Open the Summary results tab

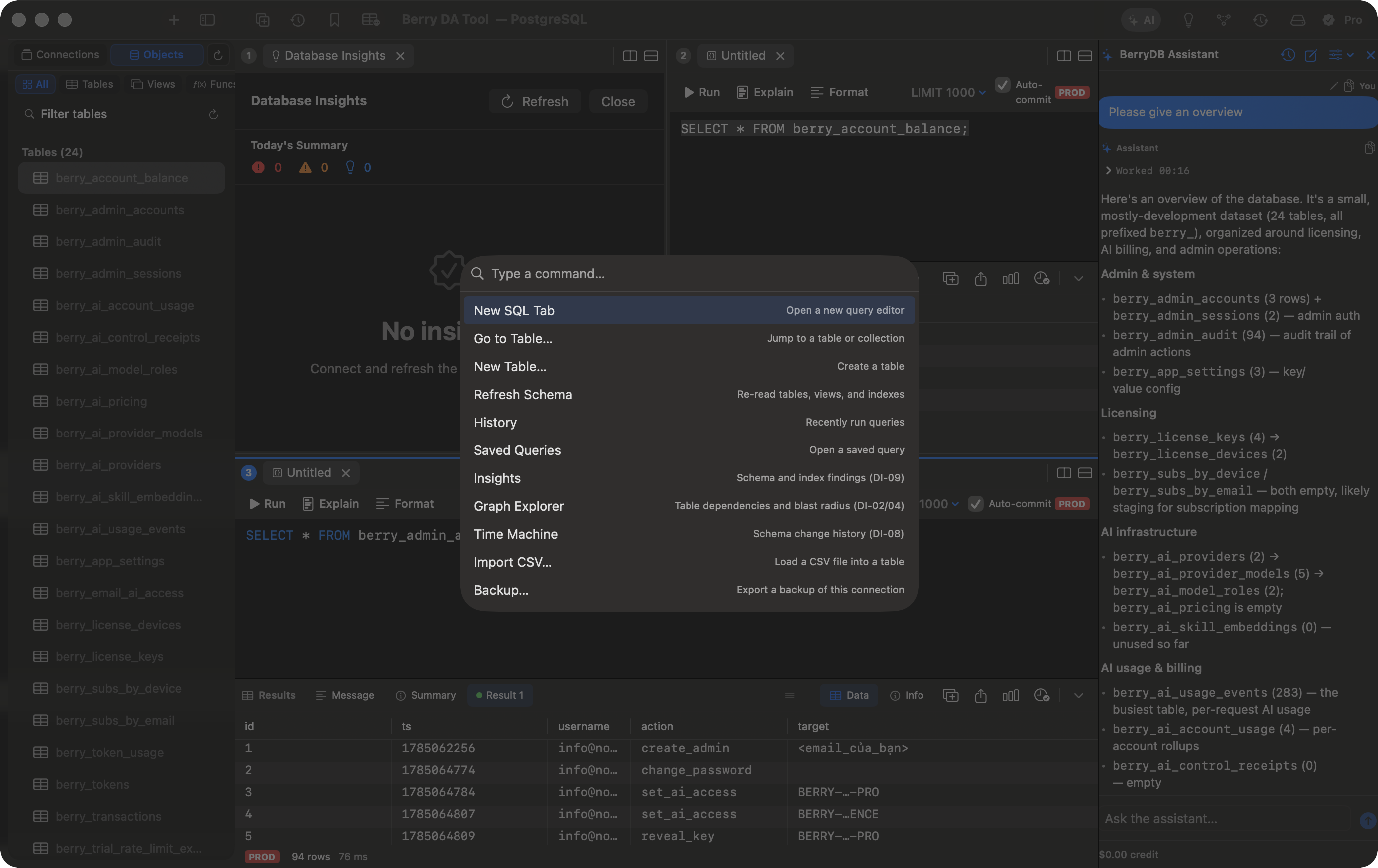coord(426,696)
